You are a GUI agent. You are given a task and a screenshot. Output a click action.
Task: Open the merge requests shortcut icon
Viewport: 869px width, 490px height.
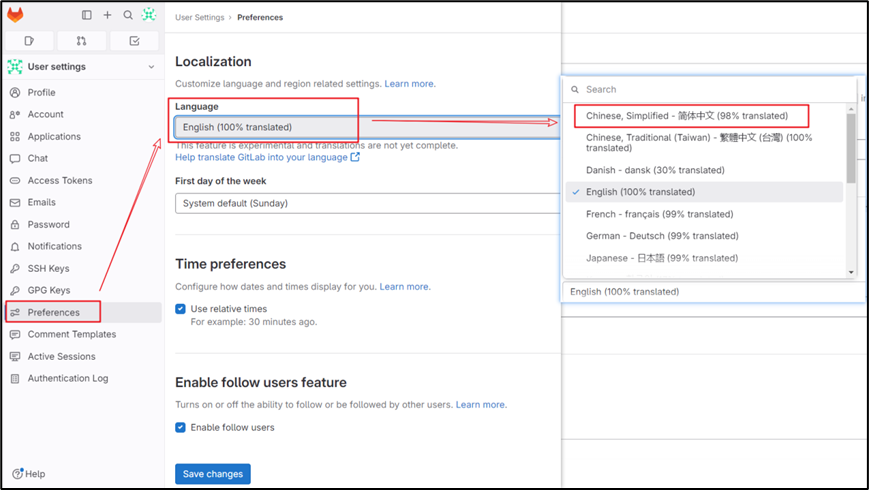tap(81, 40)
